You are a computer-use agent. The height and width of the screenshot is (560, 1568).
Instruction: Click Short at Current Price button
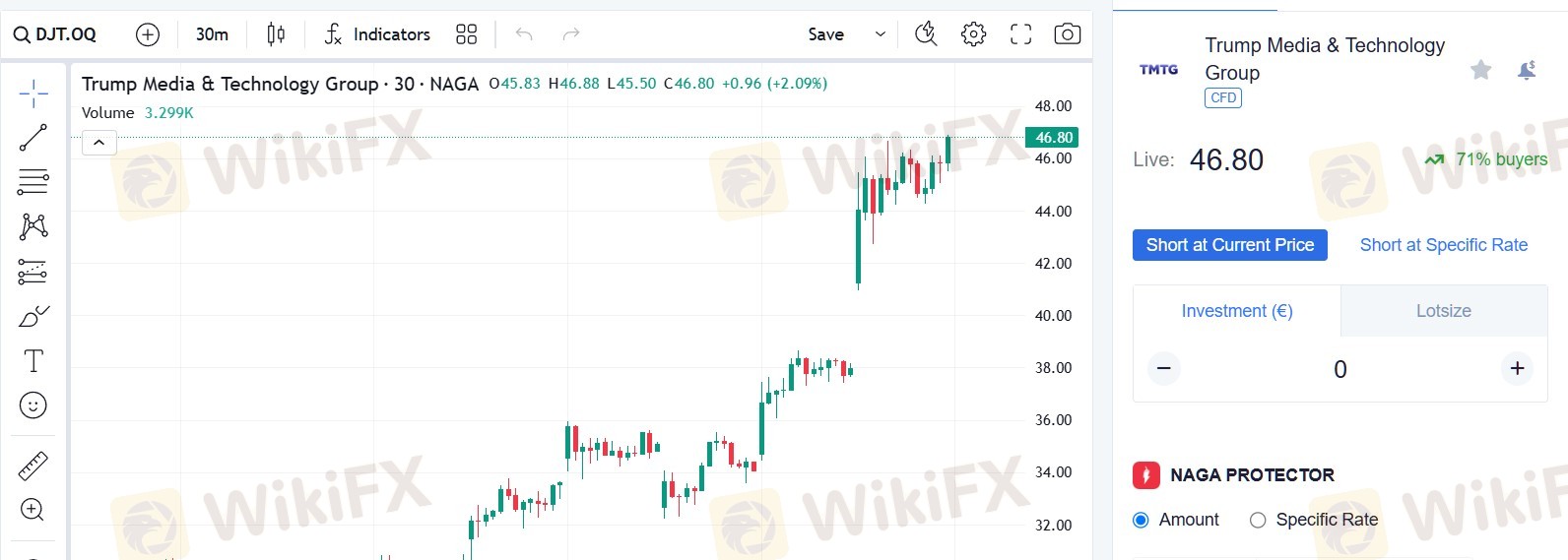pyautogui.click(x=1229, y=245)
